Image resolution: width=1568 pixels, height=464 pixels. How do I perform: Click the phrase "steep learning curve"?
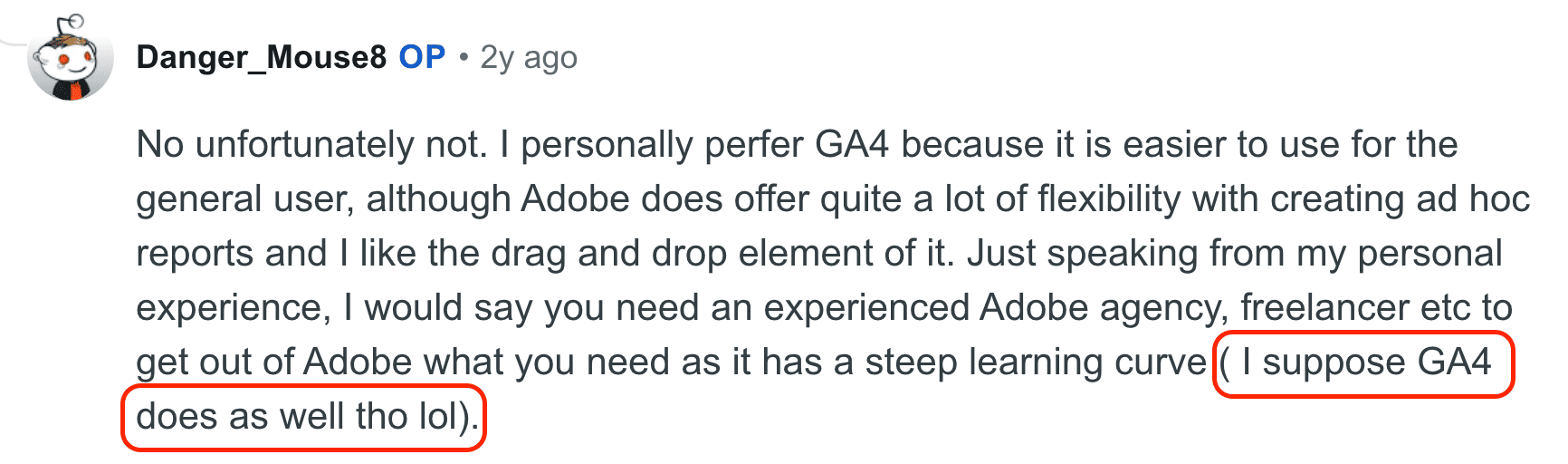pyautogui.click(x=1036, y=362)
